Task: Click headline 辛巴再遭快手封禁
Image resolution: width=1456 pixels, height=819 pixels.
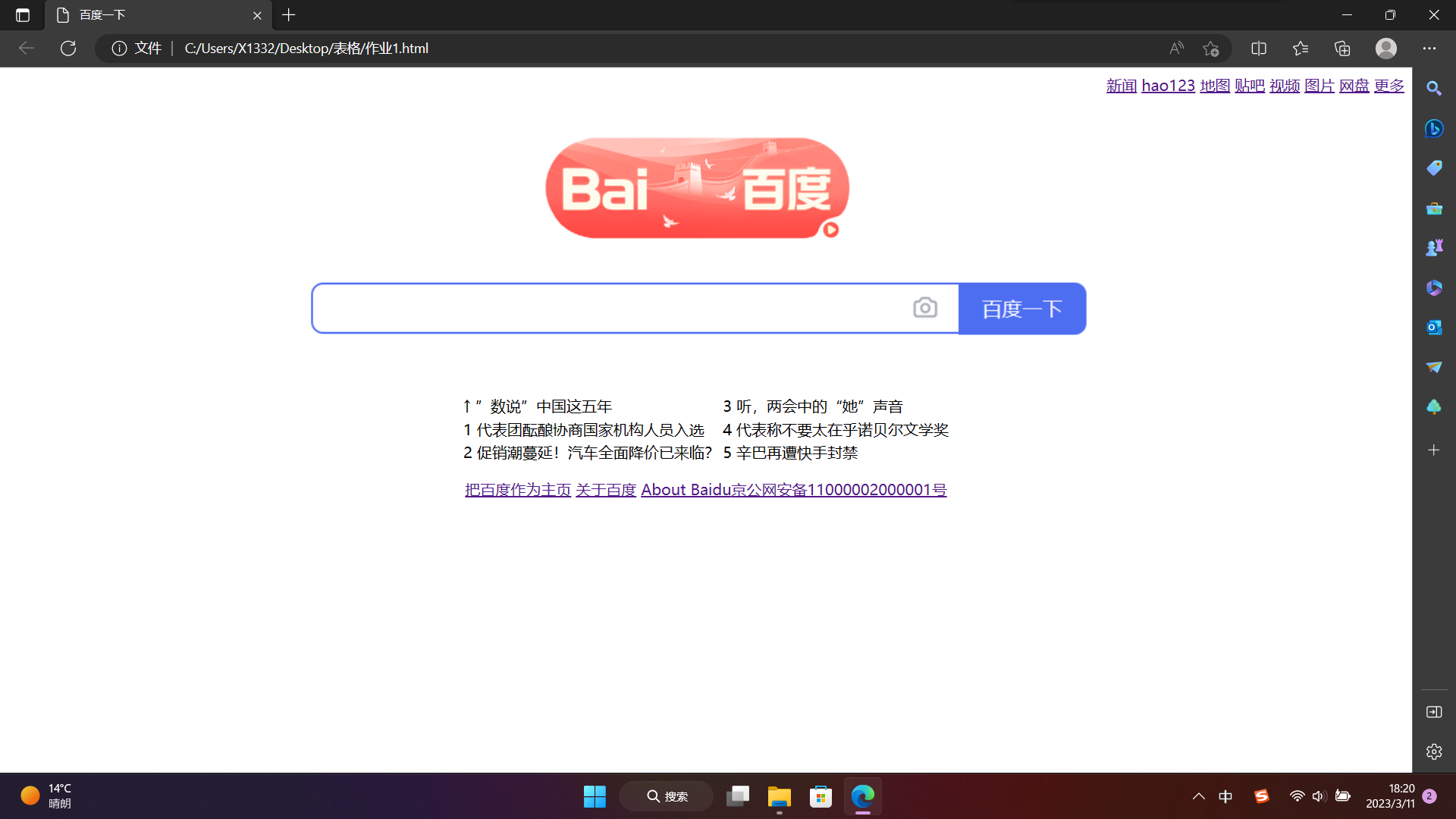Action: [797, 453]
